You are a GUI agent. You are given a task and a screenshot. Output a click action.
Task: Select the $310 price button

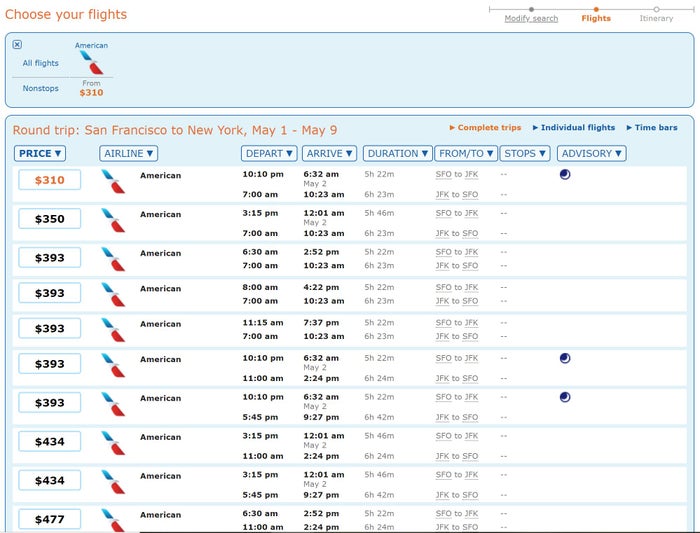coord(50,180)
